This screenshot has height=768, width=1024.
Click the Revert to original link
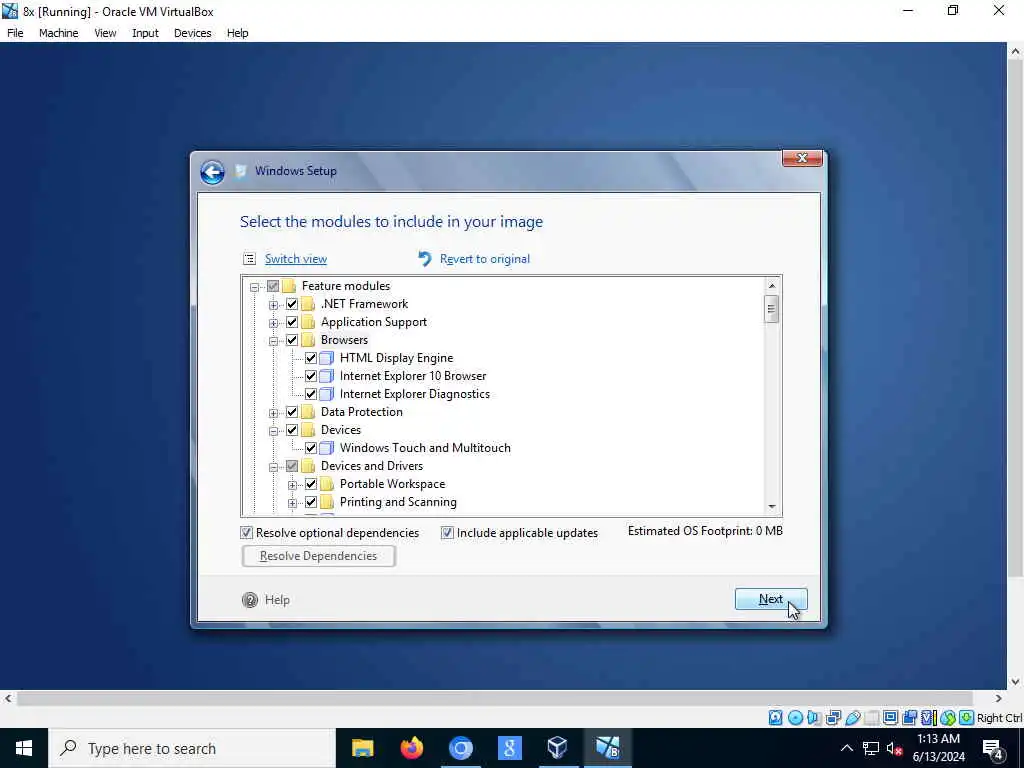point(485,259)
